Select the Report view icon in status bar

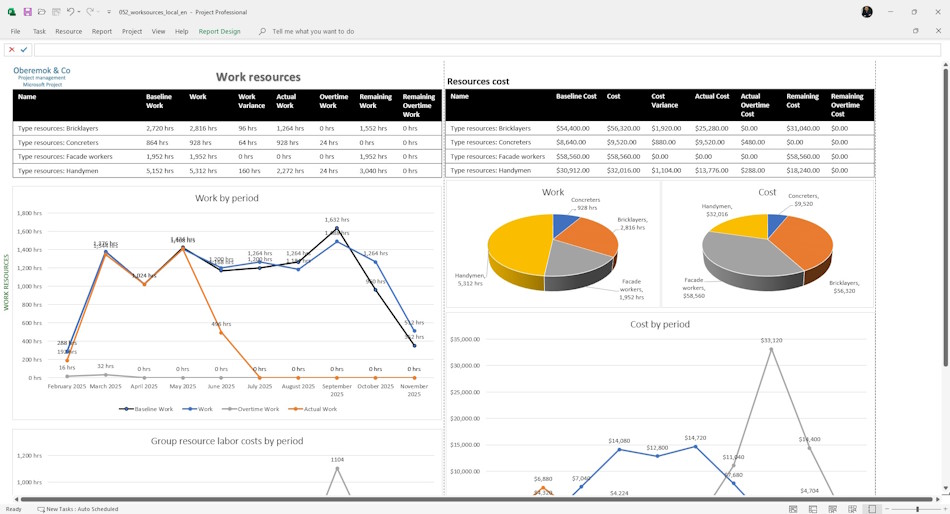(x=872, y=509)
